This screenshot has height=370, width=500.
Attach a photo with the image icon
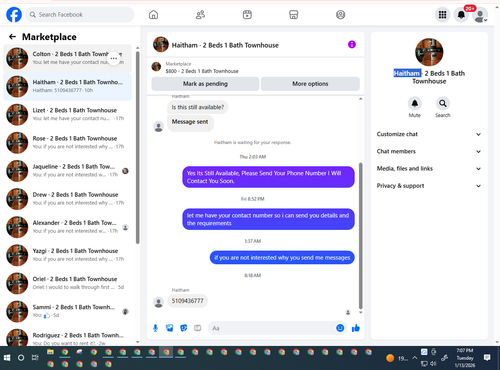pyautogui.click(x=170, y=328)
